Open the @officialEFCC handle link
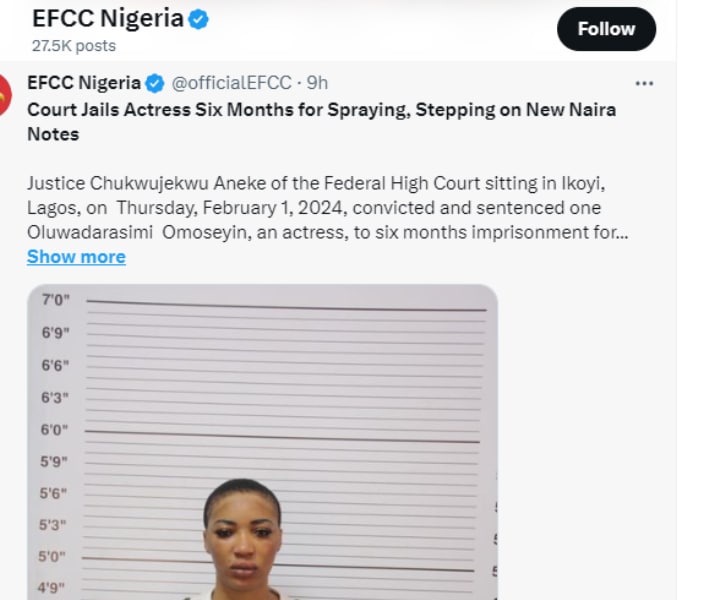The width and height of the screenshot is (703, 600). (x=232, y=83)
